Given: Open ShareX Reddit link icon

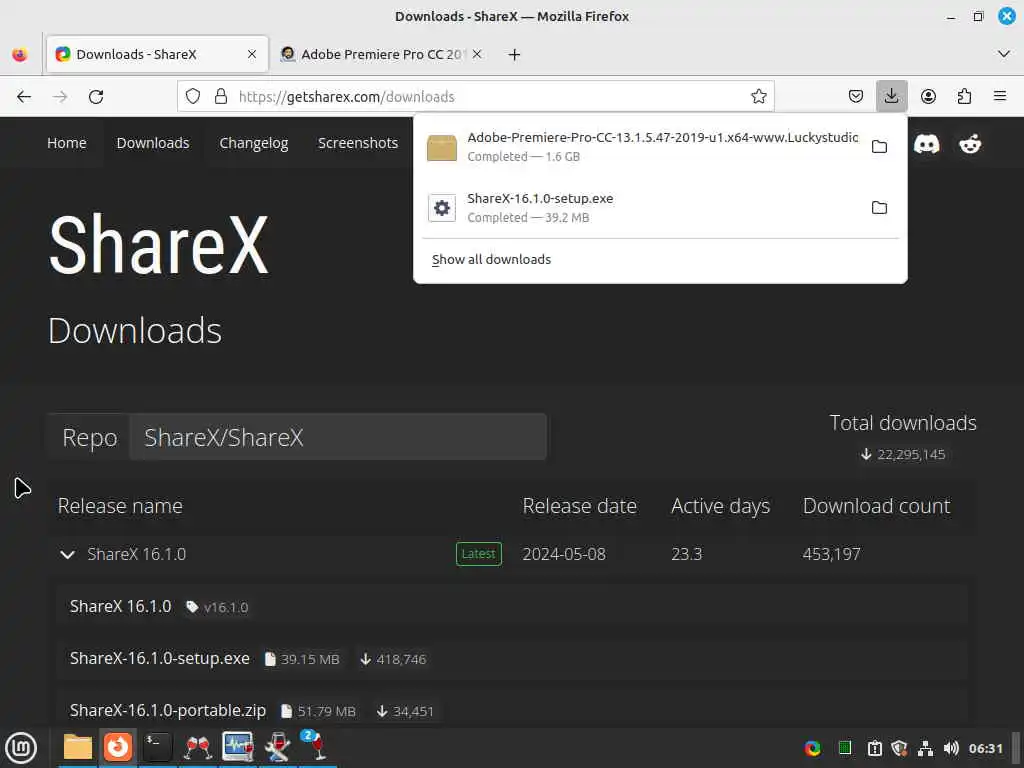Looking at the screenshot, I should pos(970,144).
